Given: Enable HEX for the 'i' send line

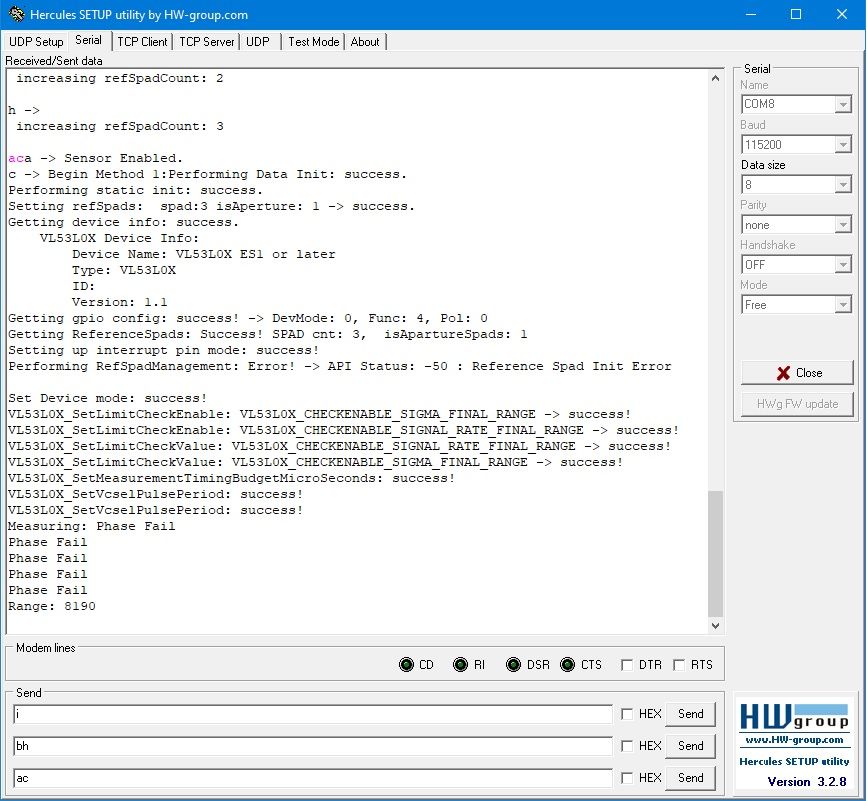Looking at the screenshot, I should pos(626,714).
